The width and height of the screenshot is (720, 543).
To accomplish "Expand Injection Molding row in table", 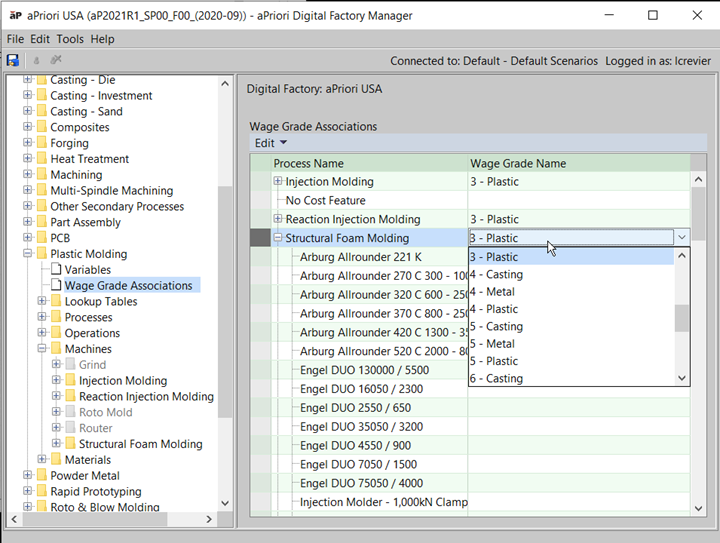I will click(x=277, y=181).
